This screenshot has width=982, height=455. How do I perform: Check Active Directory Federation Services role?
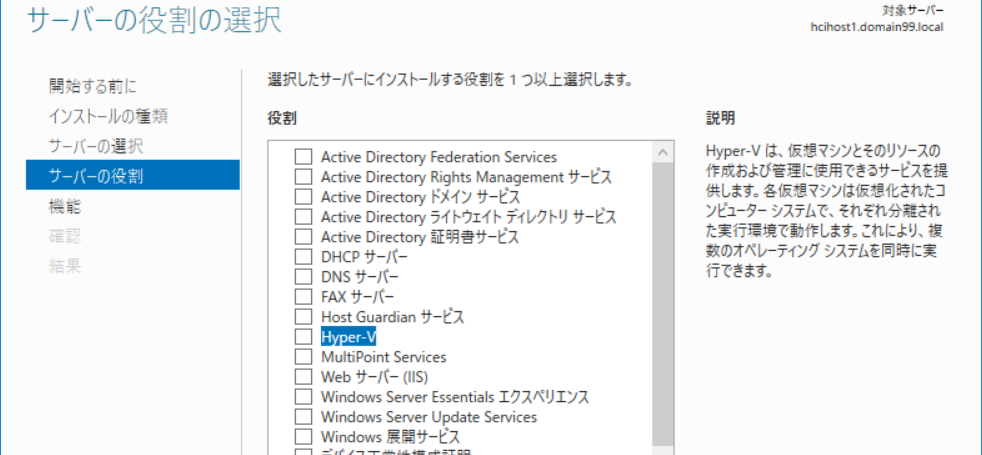pos(303,156)
